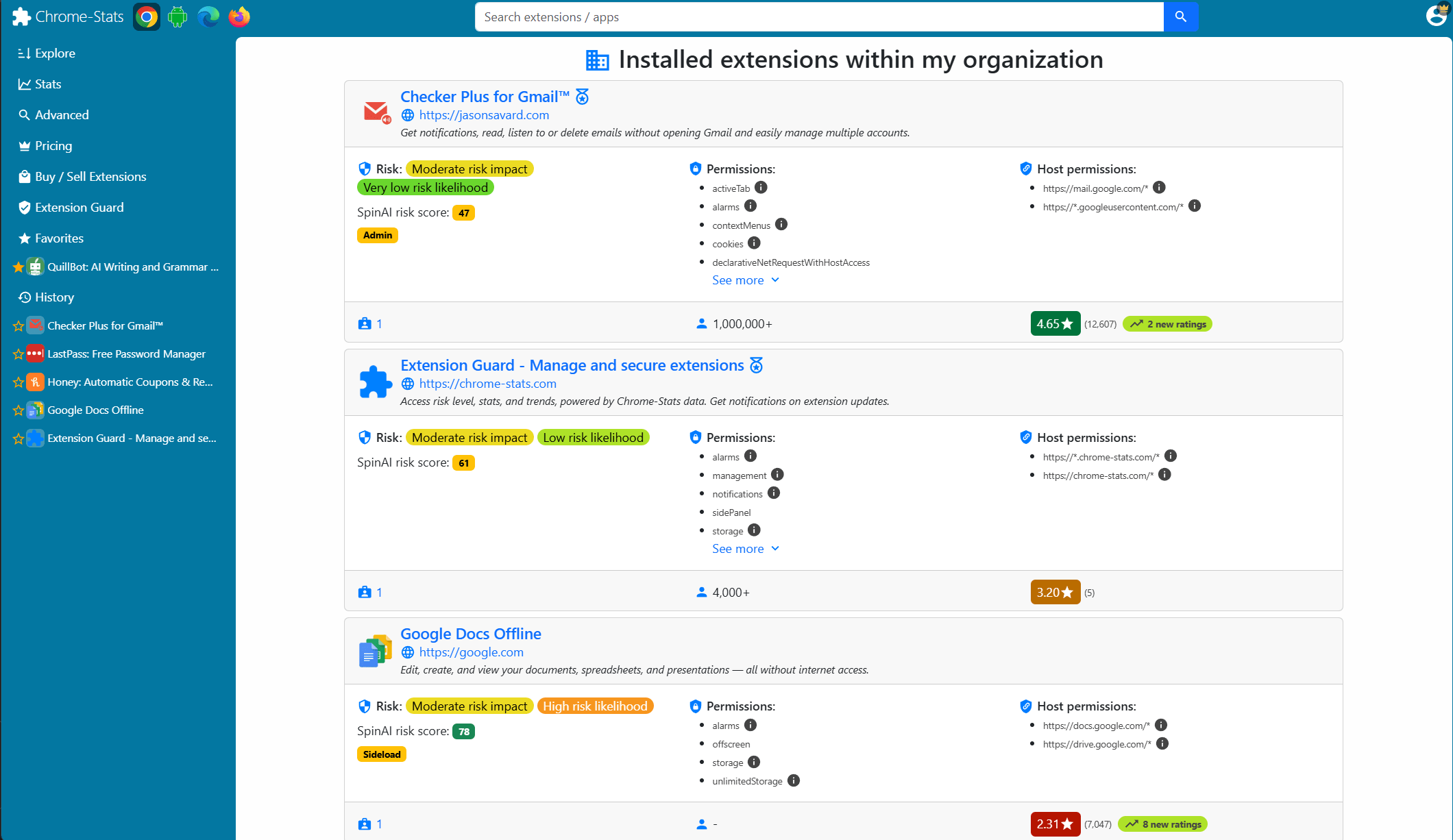The image size is (1453, 840).
Task: Click the Admin tag on Checker Plus
Action: coord(377,235)
